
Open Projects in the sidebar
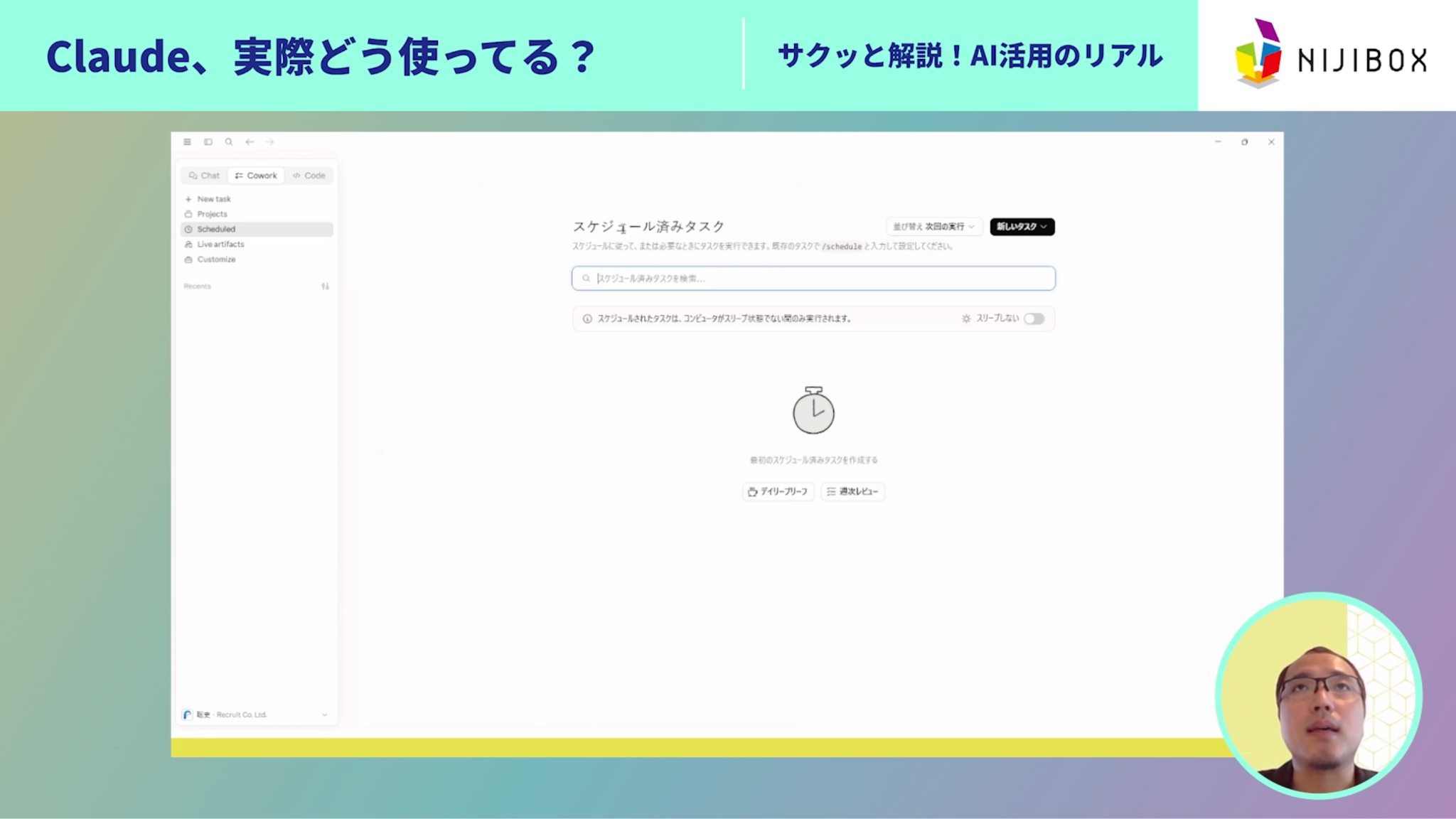[x=256, y=214]
